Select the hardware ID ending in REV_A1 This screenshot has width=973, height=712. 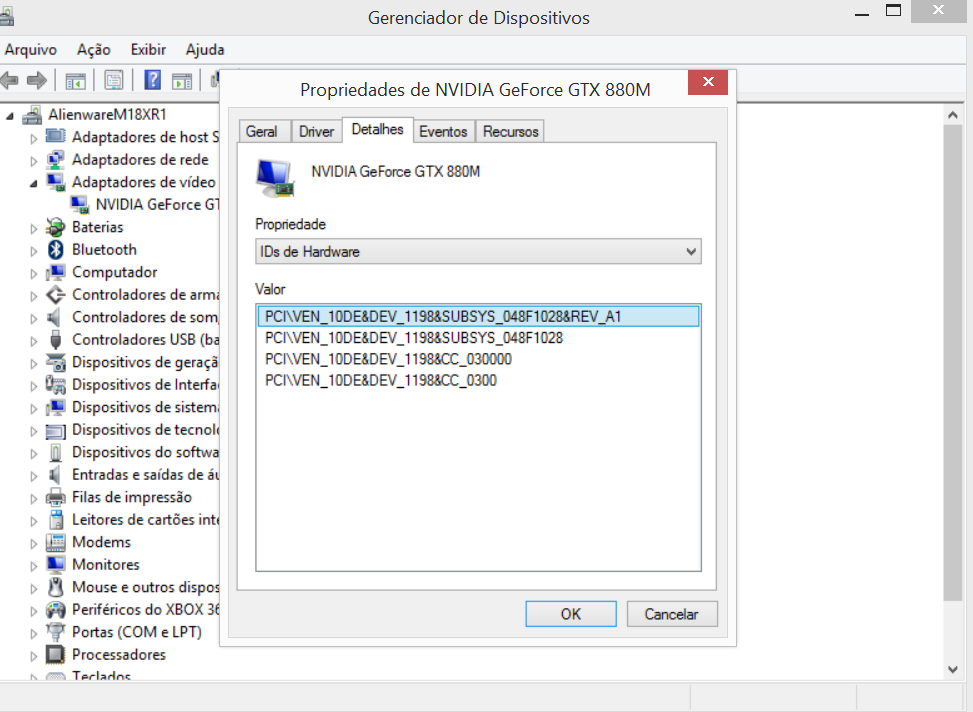coord(478,317)
